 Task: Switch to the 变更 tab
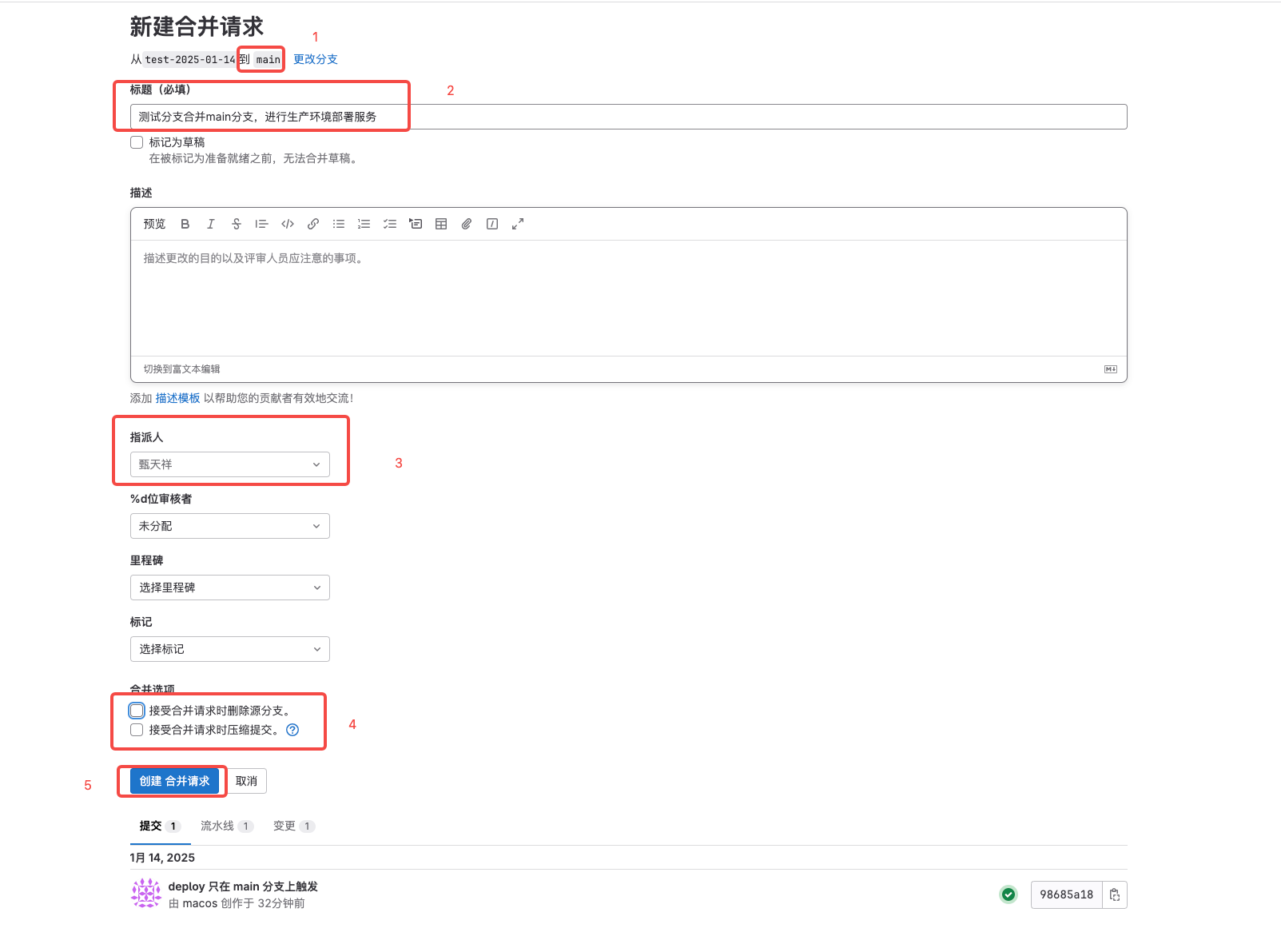tap(284, 826)
